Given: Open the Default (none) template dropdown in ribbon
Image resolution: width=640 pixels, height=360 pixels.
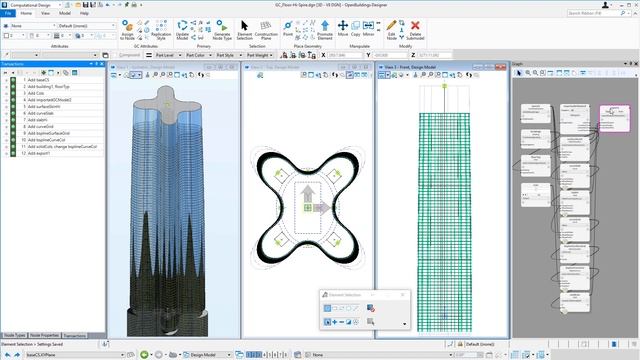Looking at the screenshot, I should (x=87, y=26).
